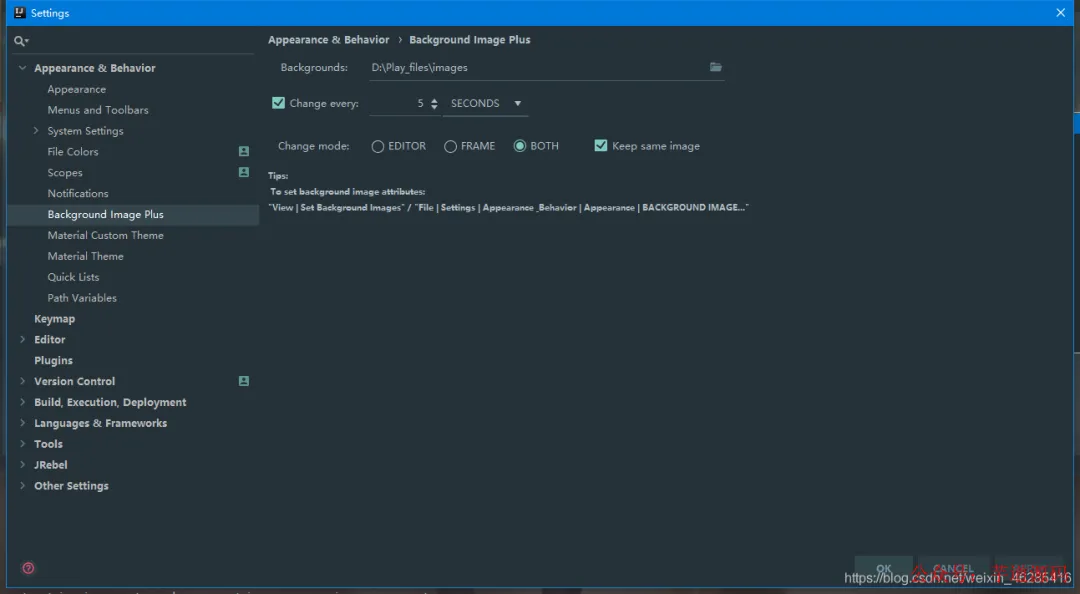This screenshot has width=1080, height=594.
Task: Toggle the Change every checkbox
Action: click(x=278, y=103)
